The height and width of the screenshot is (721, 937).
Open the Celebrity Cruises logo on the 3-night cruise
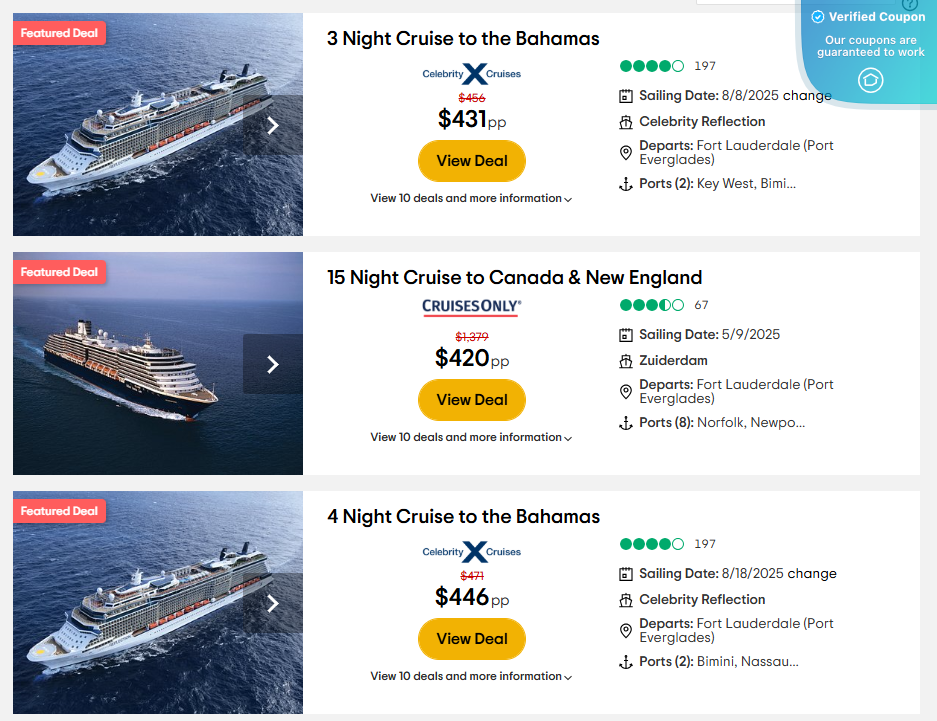click(471, 73)
